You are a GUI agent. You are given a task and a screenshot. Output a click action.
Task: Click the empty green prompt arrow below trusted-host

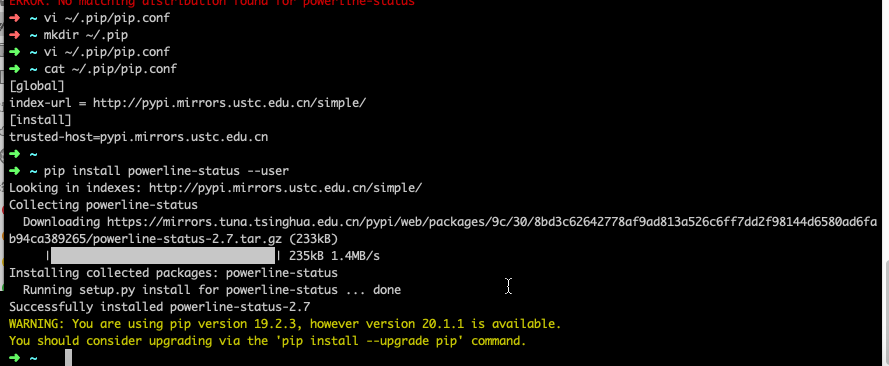tap(15, 154)
